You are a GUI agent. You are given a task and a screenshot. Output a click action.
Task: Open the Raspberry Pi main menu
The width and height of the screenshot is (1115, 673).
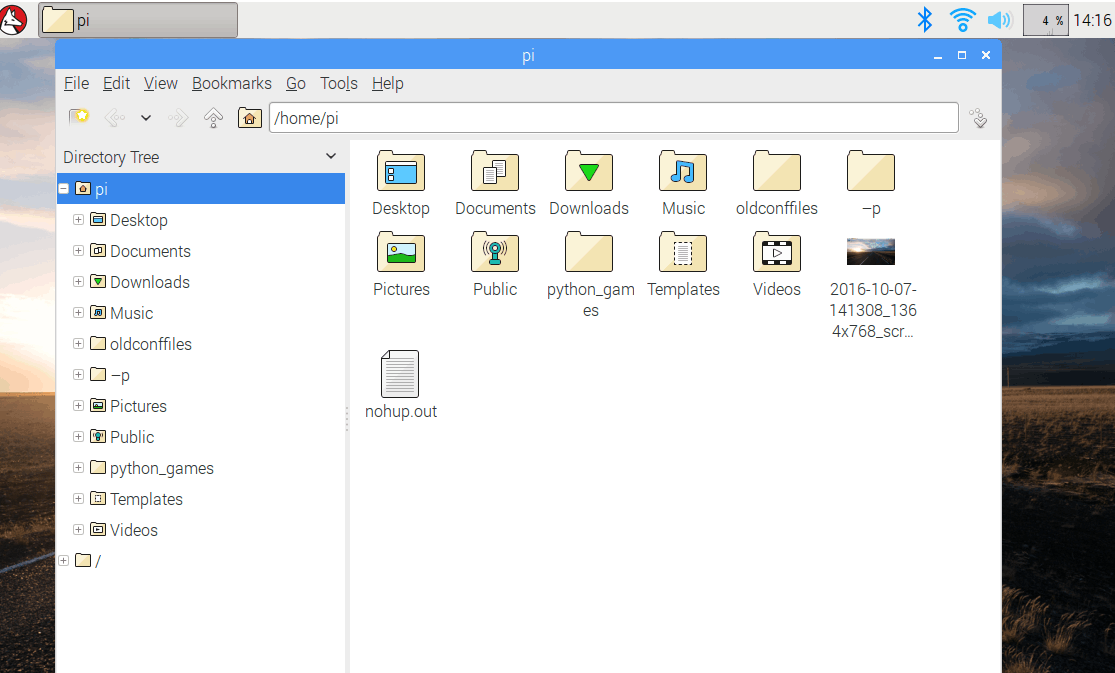pyautogui.click(x=14, y=19)
